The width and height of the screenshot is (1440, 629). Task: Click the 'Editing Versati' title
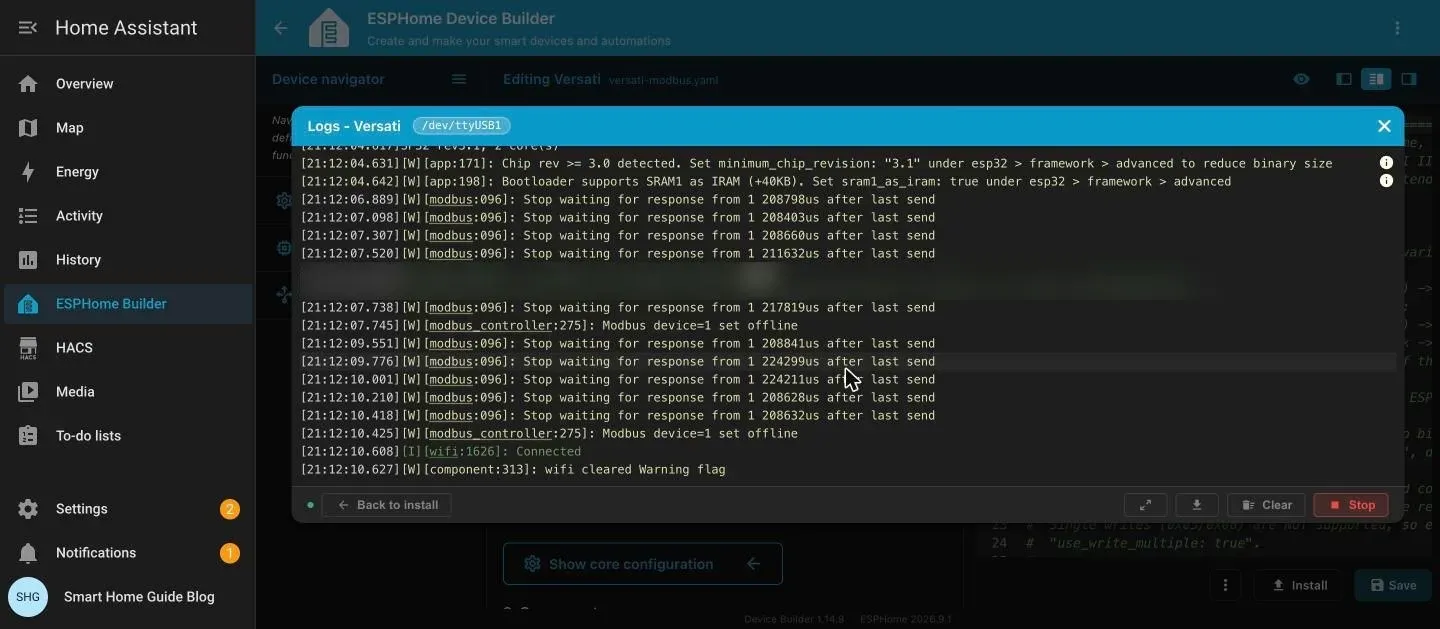[552, 79]
